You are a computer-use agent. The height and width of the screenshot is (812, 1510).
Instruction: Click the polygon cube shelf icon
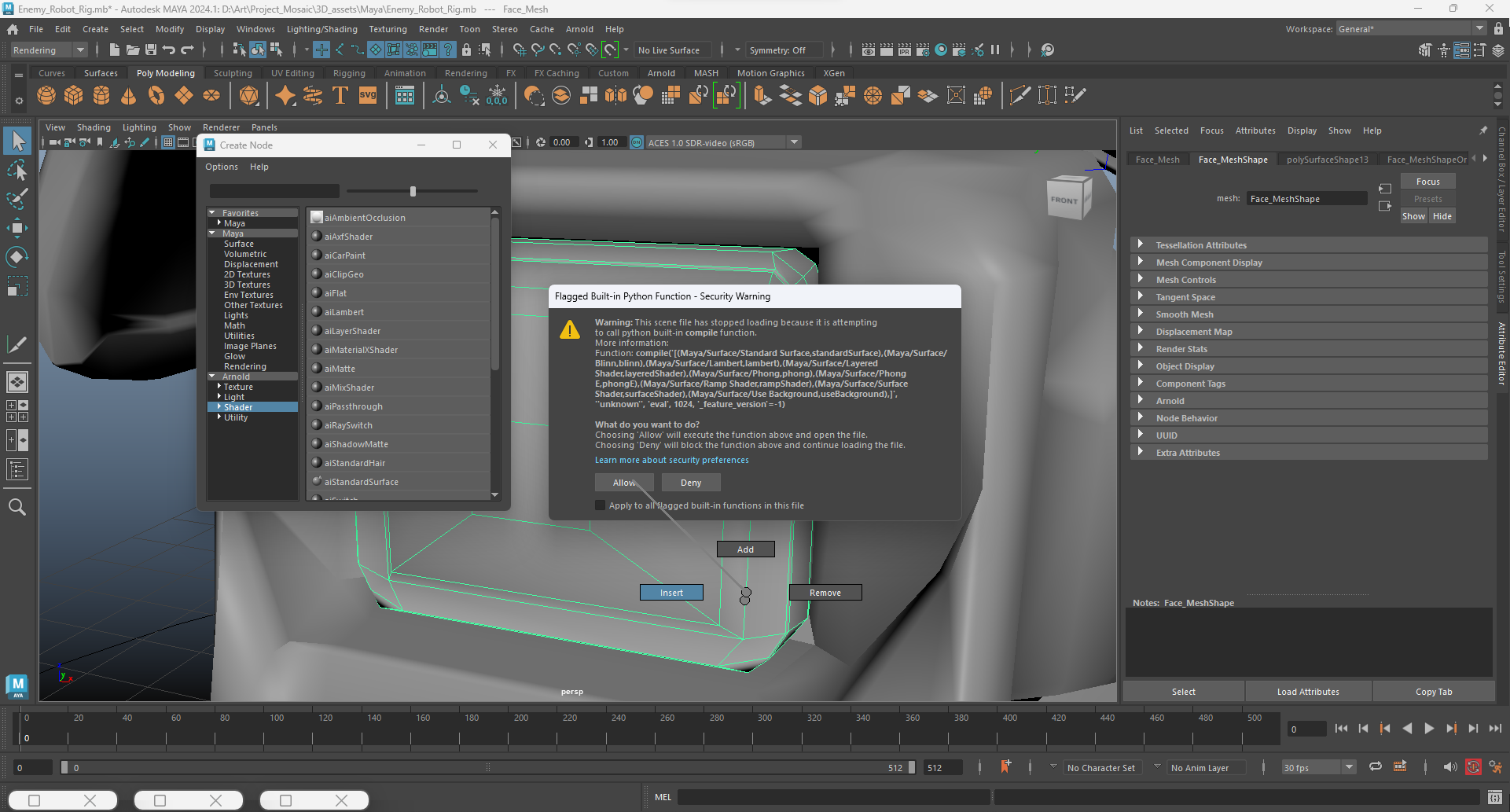(74, 96)
